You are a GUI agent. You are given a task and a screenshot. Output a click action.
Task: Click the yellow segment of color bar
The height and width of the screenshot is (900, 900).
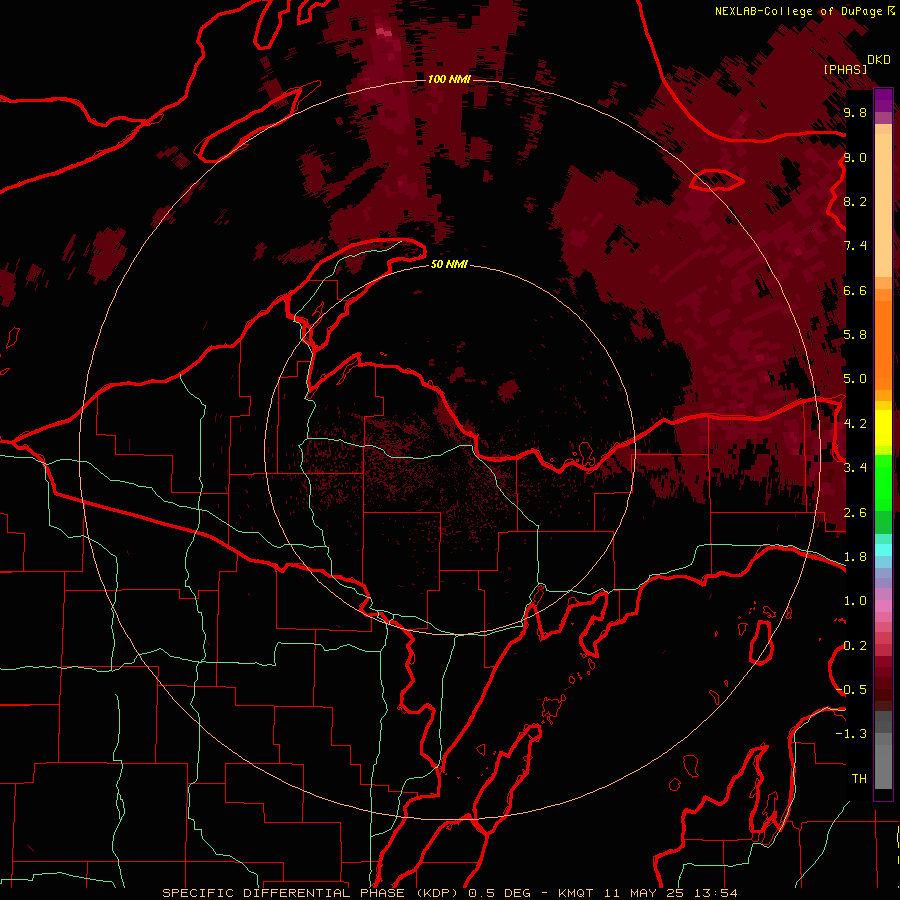click(883, 428)
